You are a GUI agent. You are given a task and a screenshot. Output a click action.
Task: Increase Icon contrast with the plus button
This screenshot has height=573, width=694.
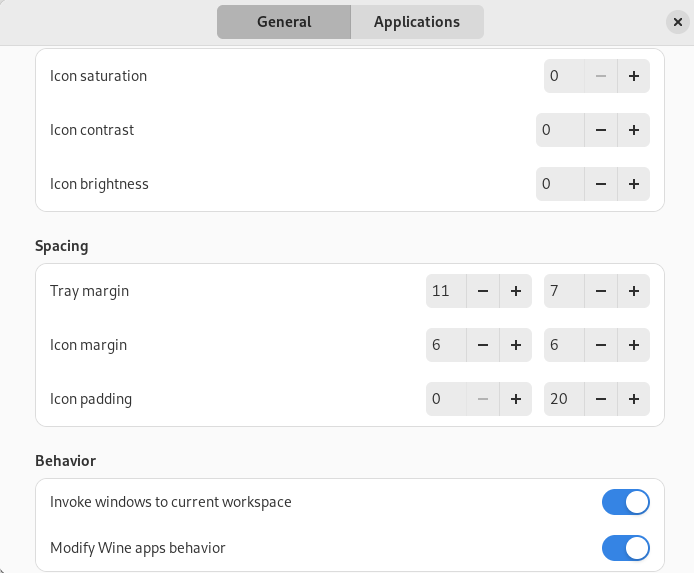click(x=634, y=130)
